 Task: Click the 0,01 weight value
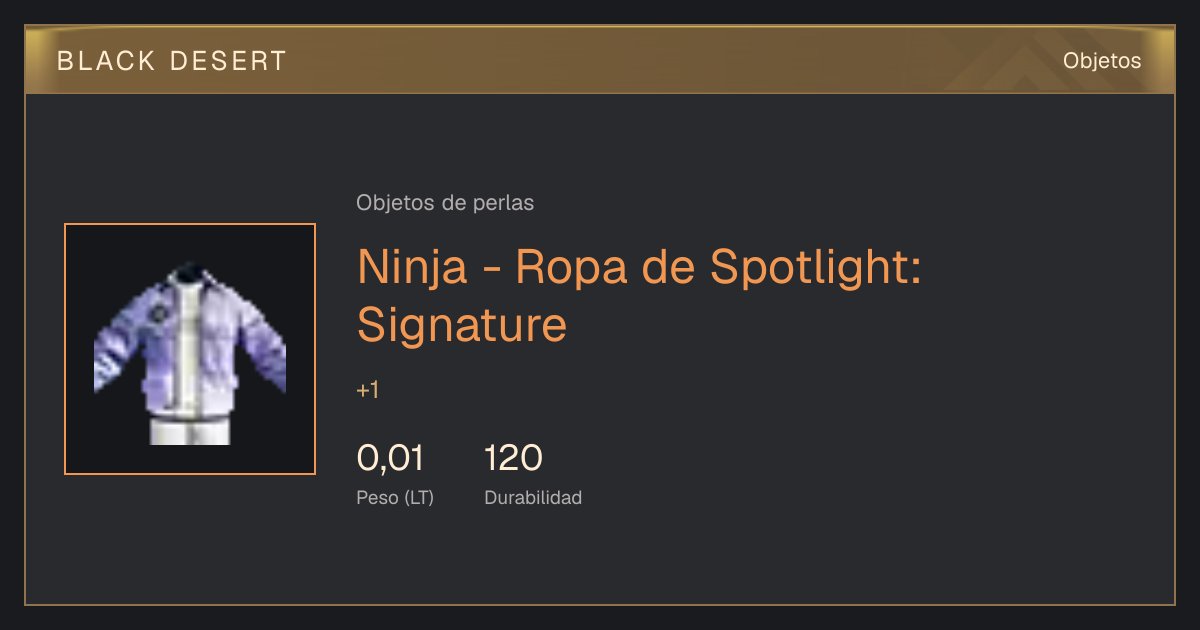pos(390,458)
